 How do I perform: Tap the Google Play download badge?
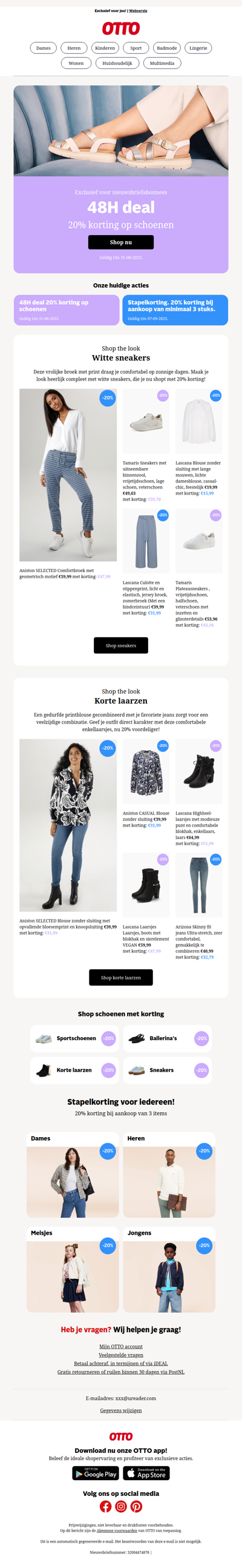96,1472
